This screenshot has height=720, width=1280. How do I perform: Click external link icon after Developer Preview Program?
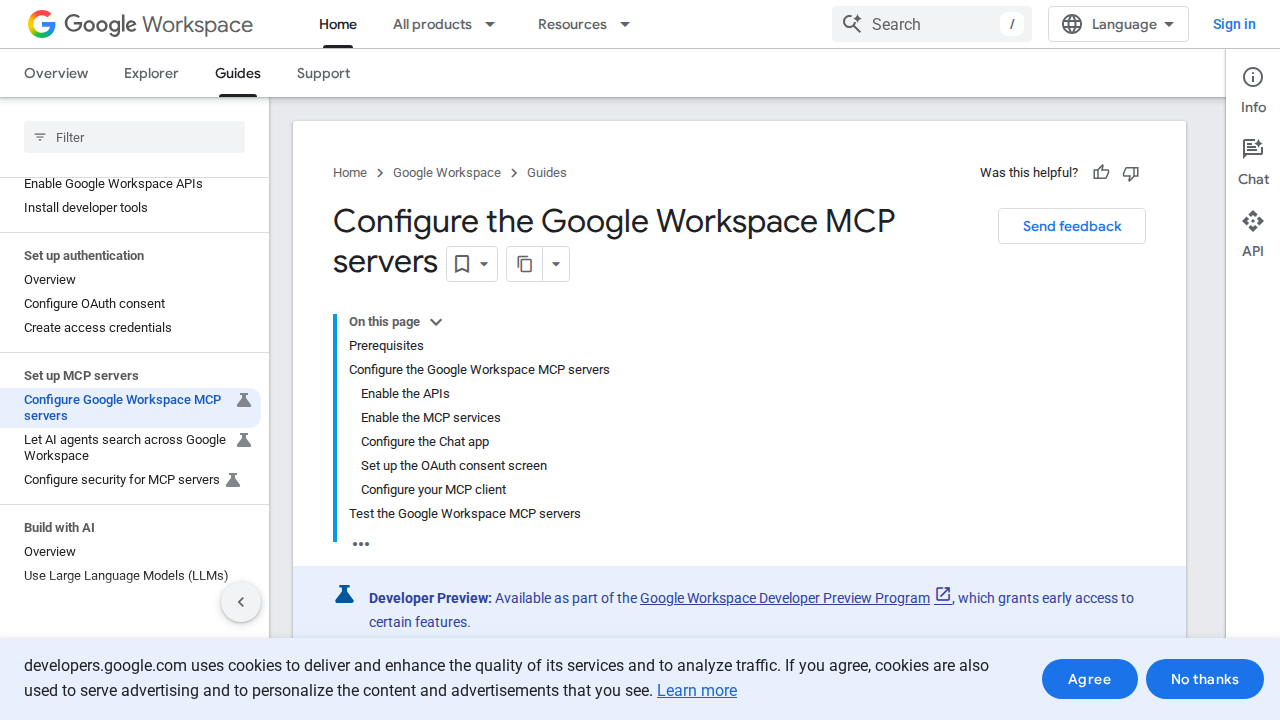point(943,596)
